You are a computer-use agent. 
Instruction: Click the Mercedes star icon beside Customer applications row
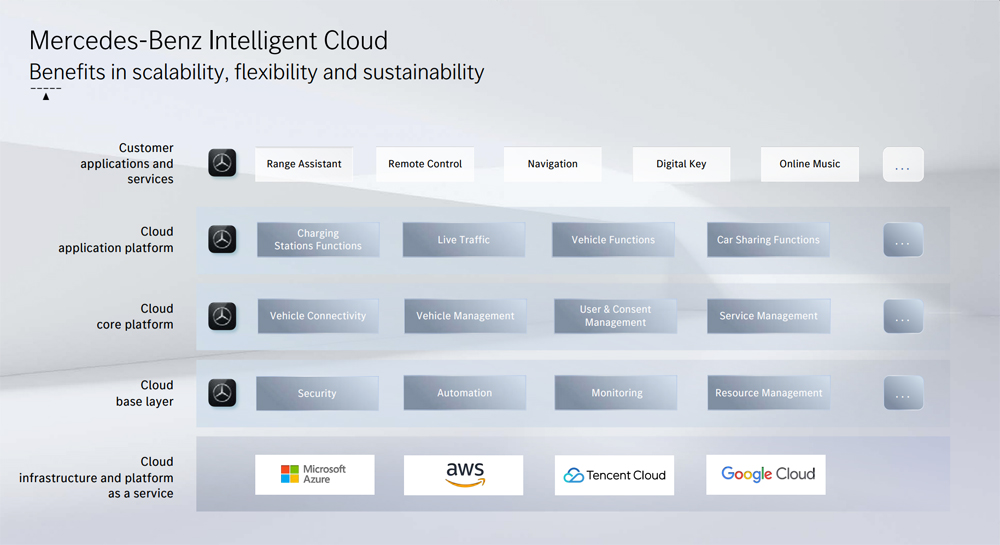coord(222,163)
